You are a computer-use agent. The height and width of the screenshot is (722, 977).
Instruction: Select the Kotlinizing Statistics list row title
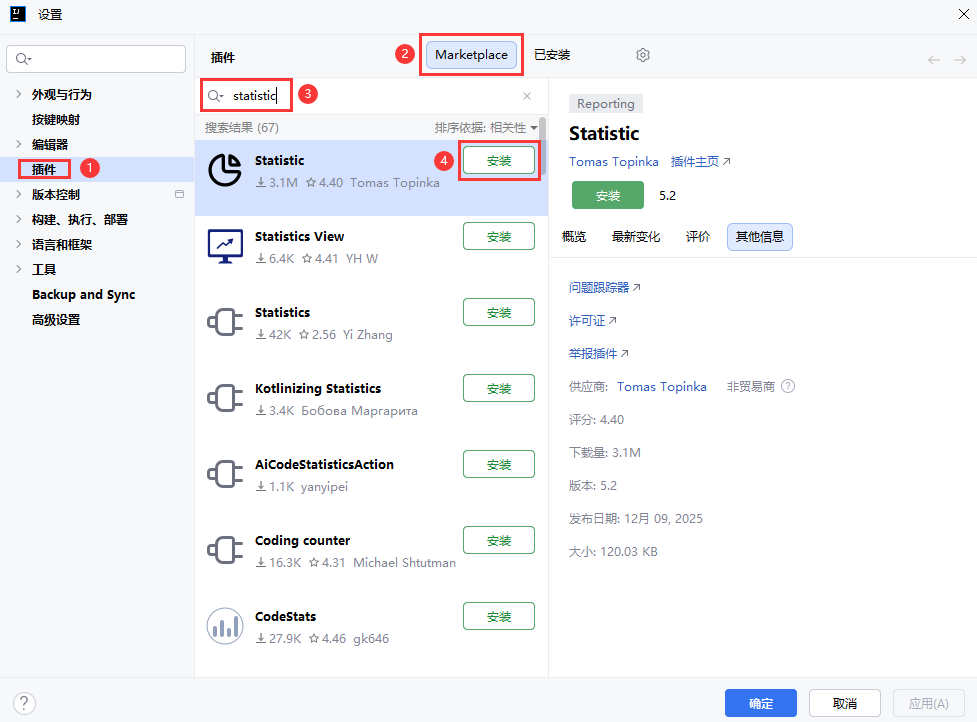(318, 389)
